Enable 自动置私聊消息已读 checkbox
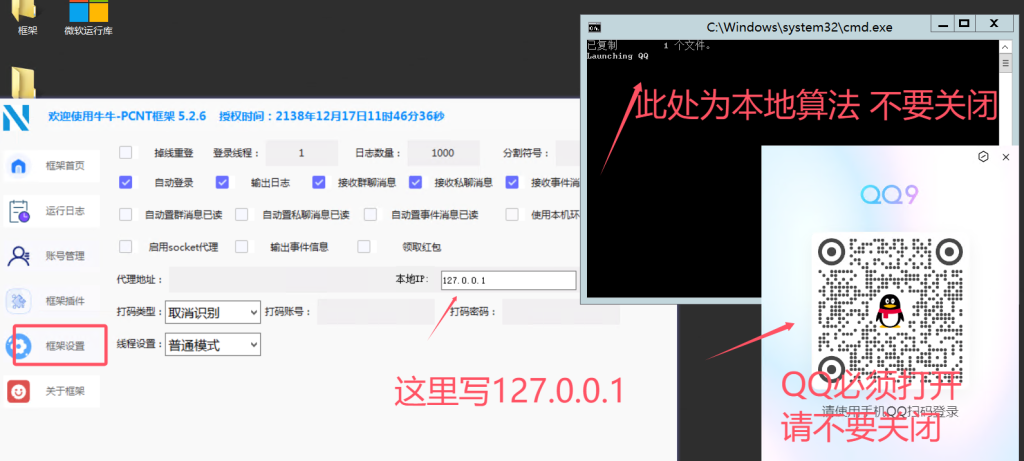 pyautogui.click(x=242, y=214)
